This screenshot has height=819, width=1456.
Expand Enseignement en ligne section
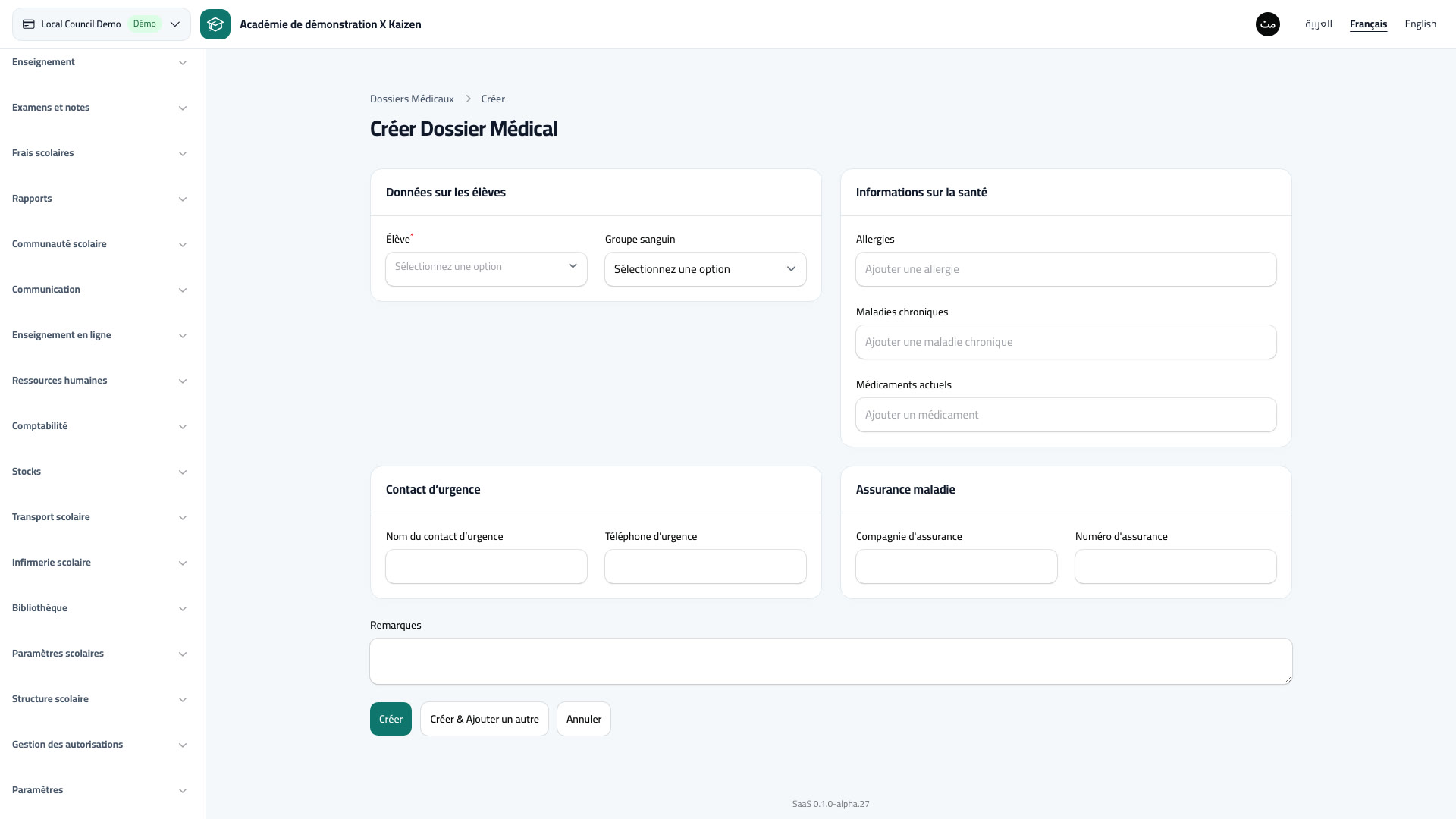pyautogui.click(x=99, y=335)
